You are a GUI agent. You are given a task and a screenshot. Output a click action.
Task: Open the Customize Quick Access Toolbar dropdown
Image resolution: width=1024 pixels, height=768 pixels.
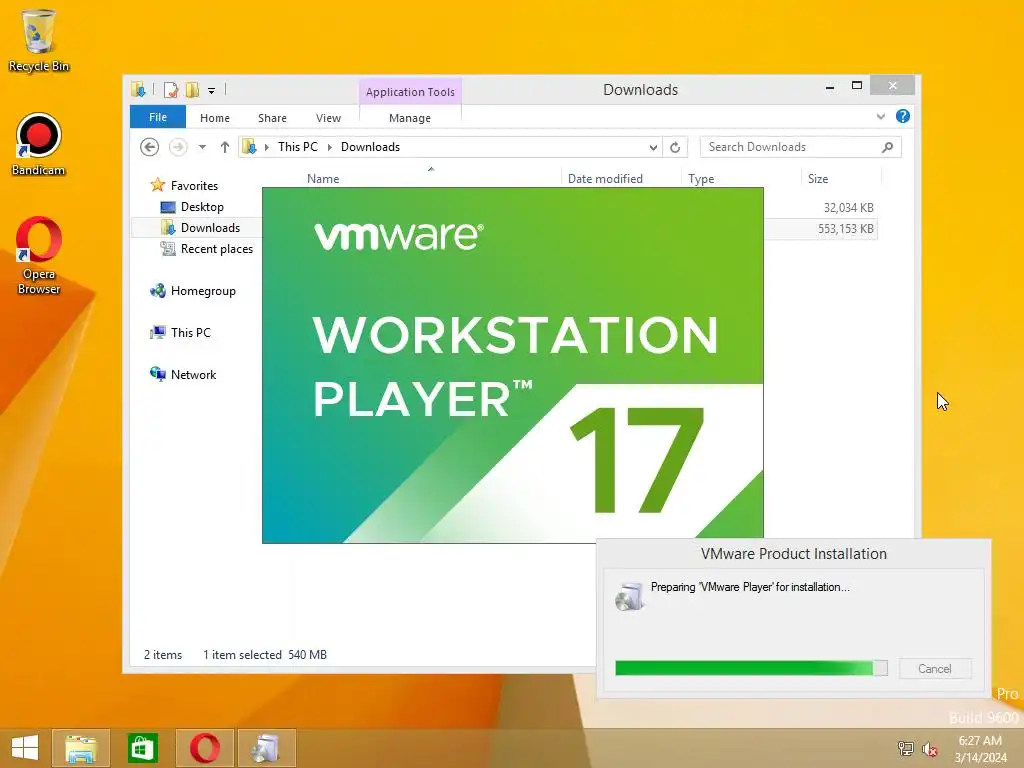pyautogui.click(x=212, y=91)
